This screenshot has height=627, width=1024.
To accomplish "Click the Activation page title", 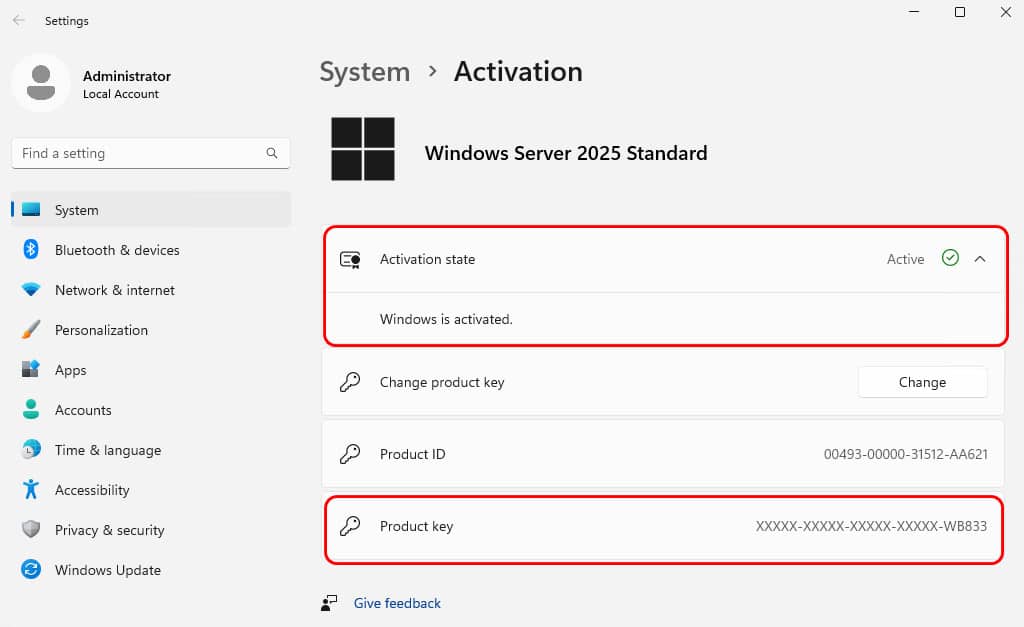I will point(518,71).
